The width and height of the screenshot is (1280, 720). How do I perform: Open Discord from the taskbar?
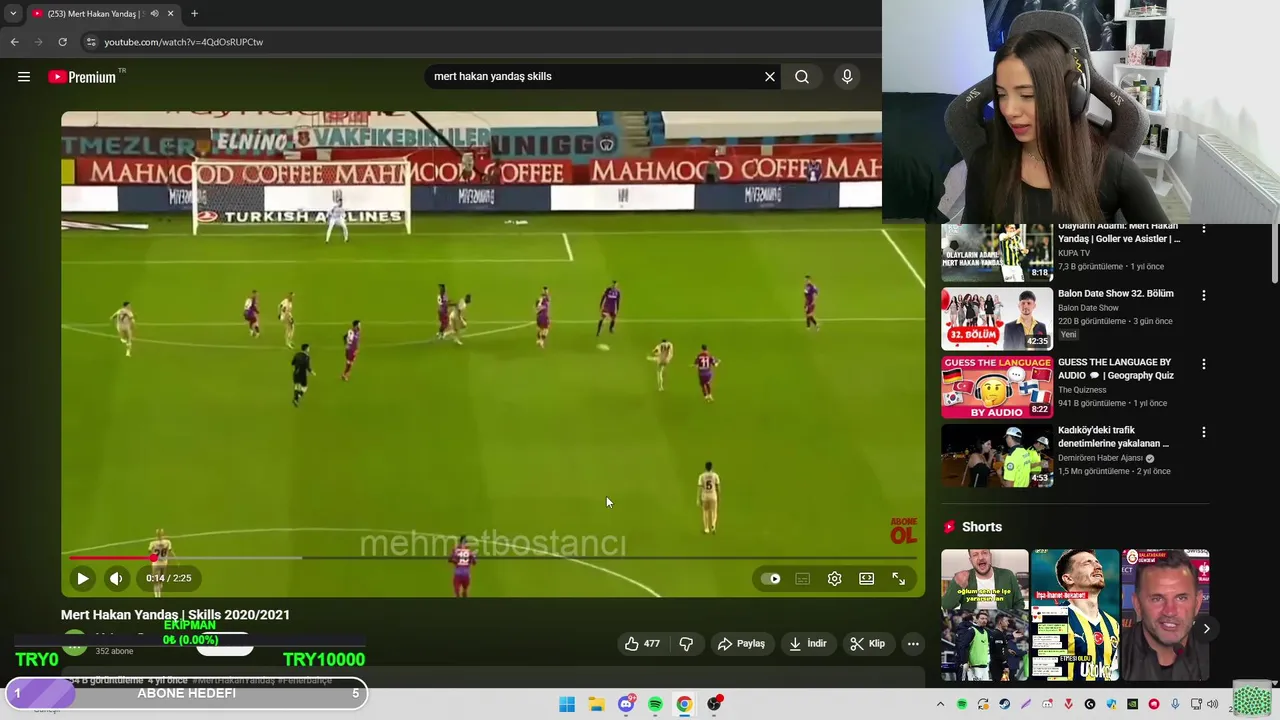click(626, 704)
